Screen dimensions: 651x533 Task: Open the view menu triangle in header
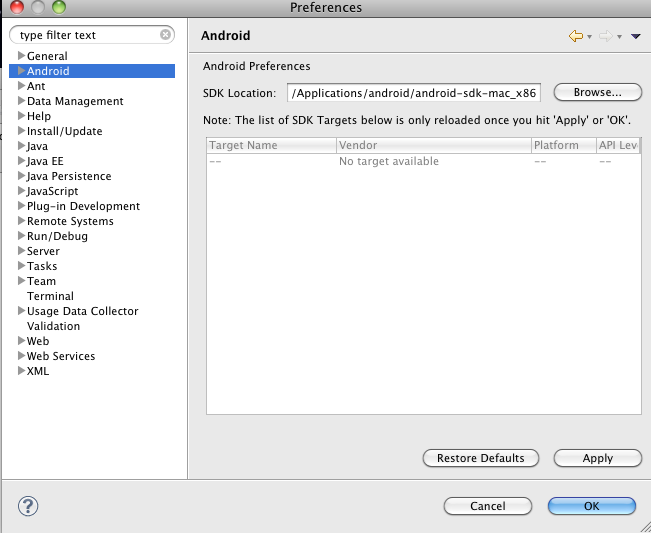click(635, 37)
